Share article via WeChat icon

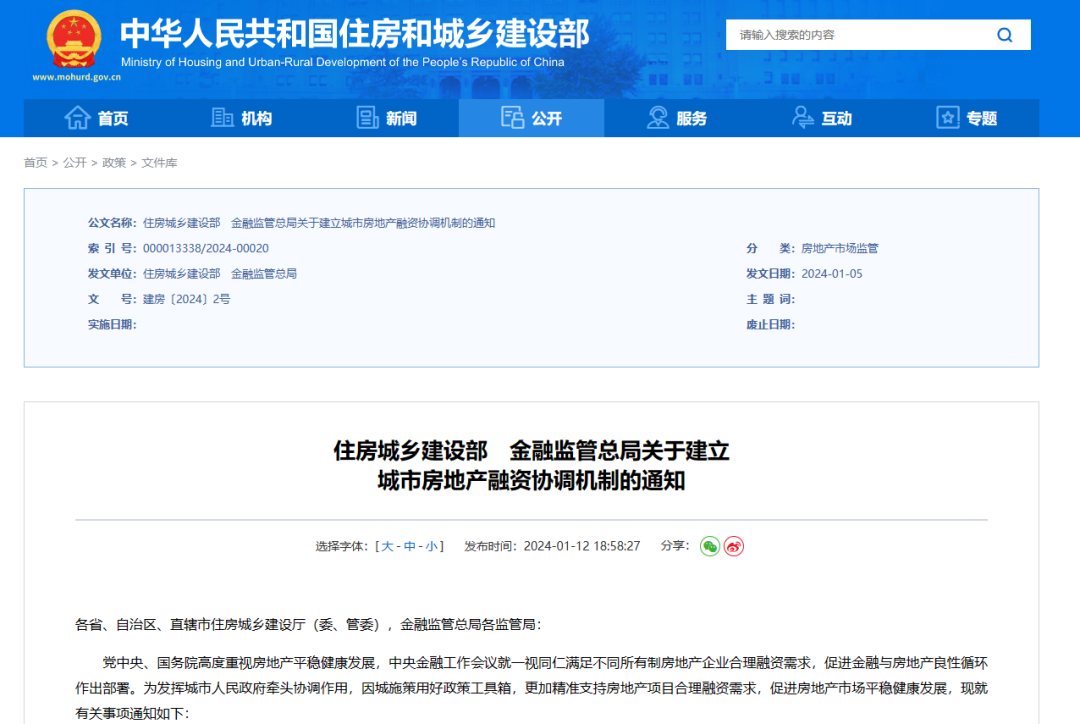tap(709, 546)
